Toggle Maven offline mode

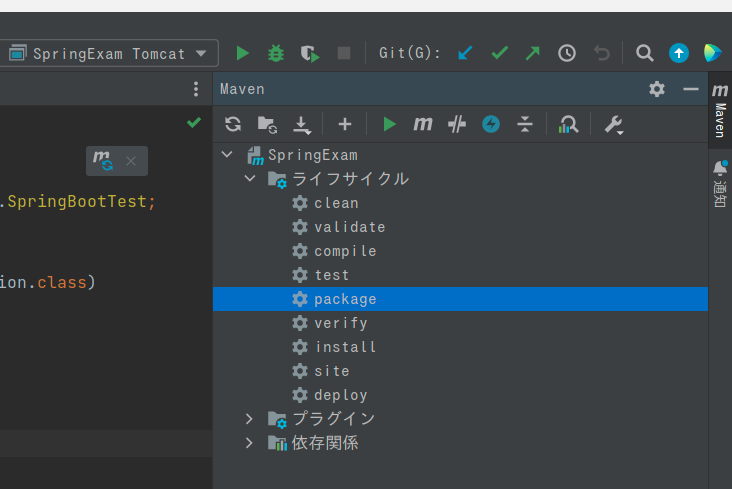click(457, 124)
